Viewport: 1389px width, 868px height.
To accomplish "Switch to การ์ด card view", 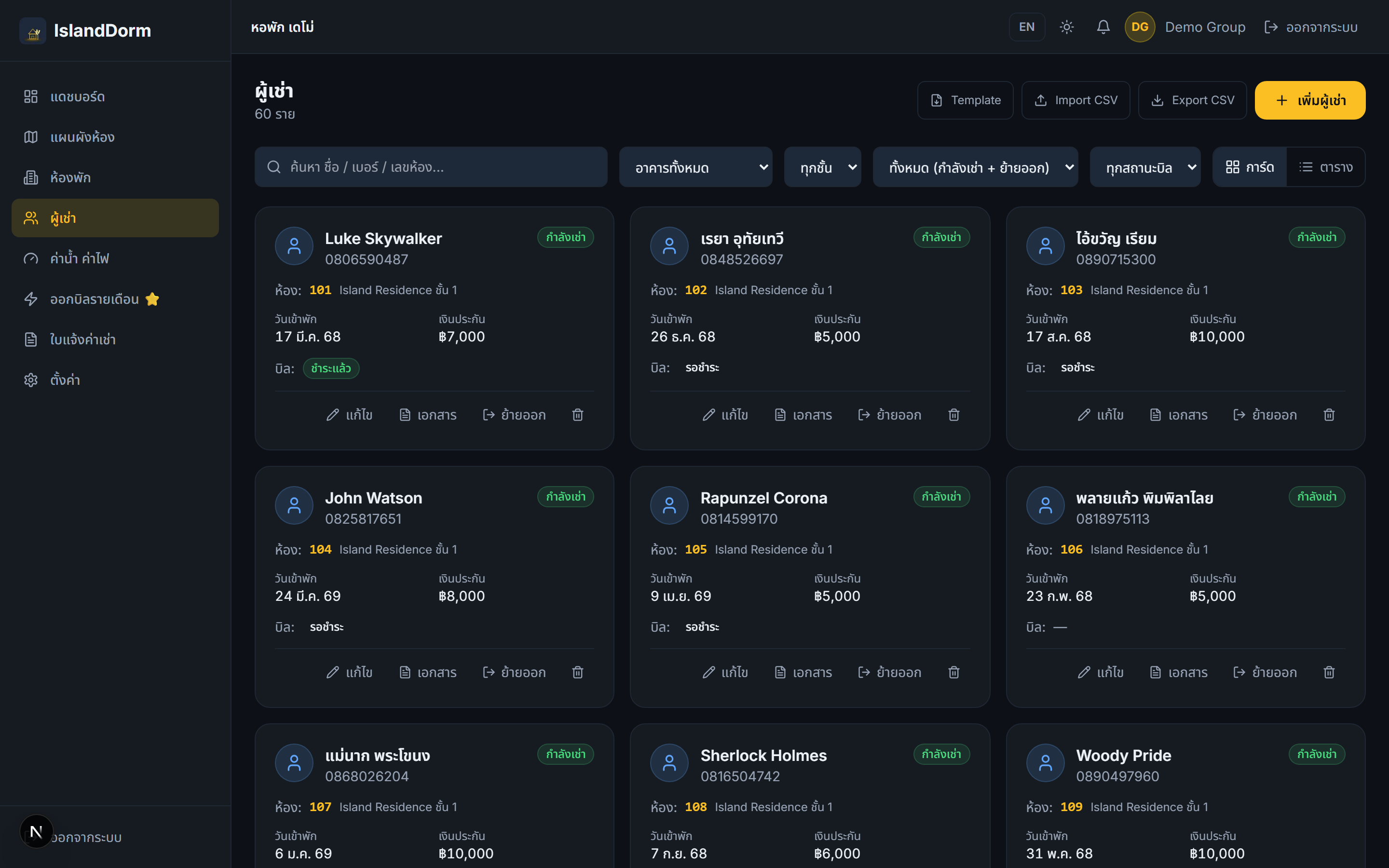I will click(1250, 167).
